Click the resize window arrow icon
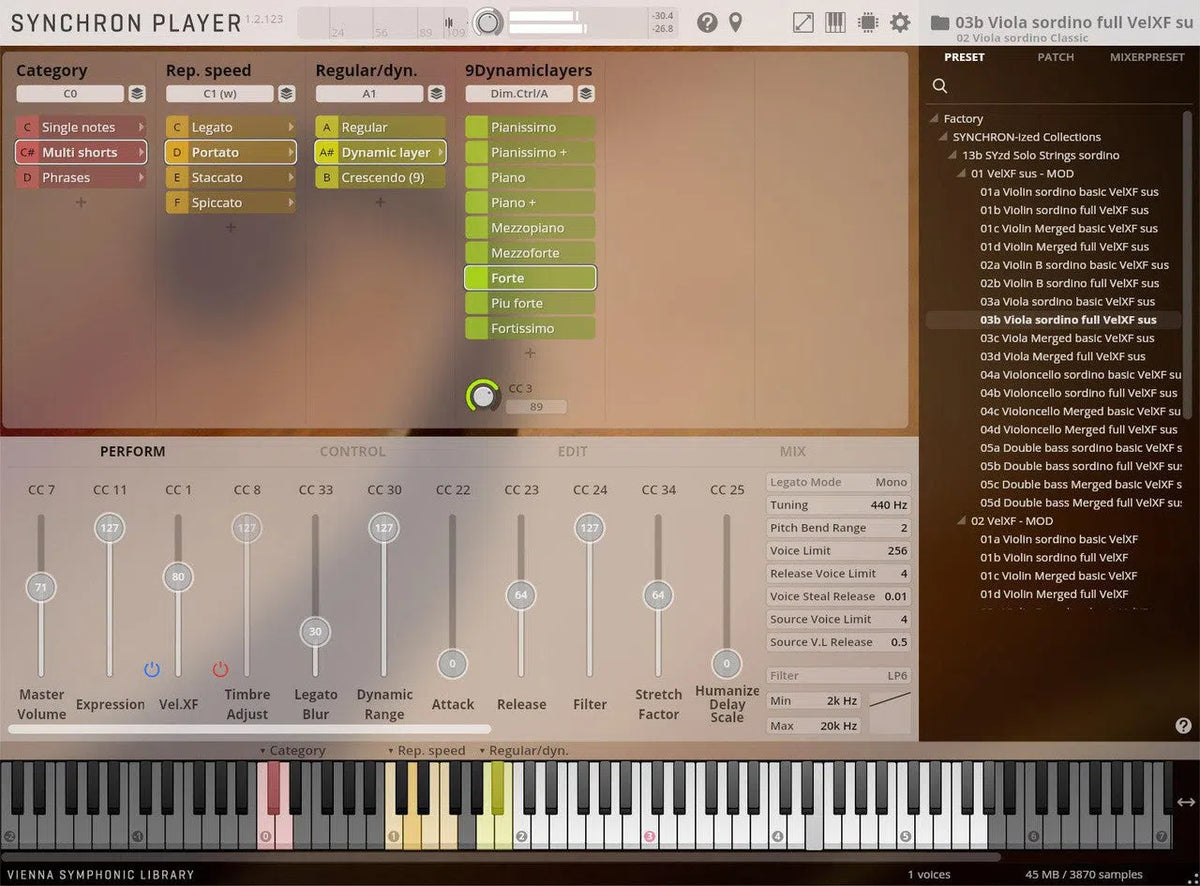Viewport: 1200px width, 886px height. pos(803,22)
